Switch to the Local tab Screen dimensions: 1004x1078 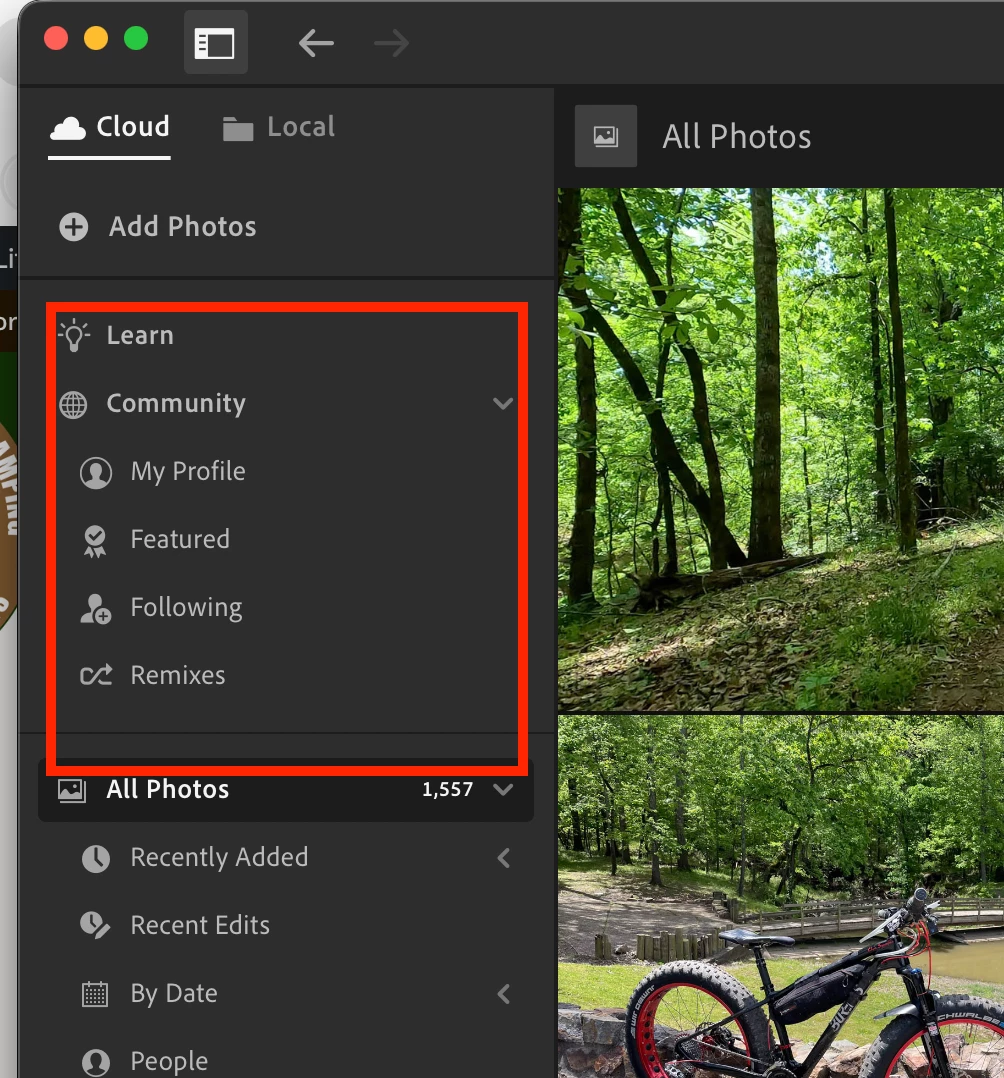[279, 128]
